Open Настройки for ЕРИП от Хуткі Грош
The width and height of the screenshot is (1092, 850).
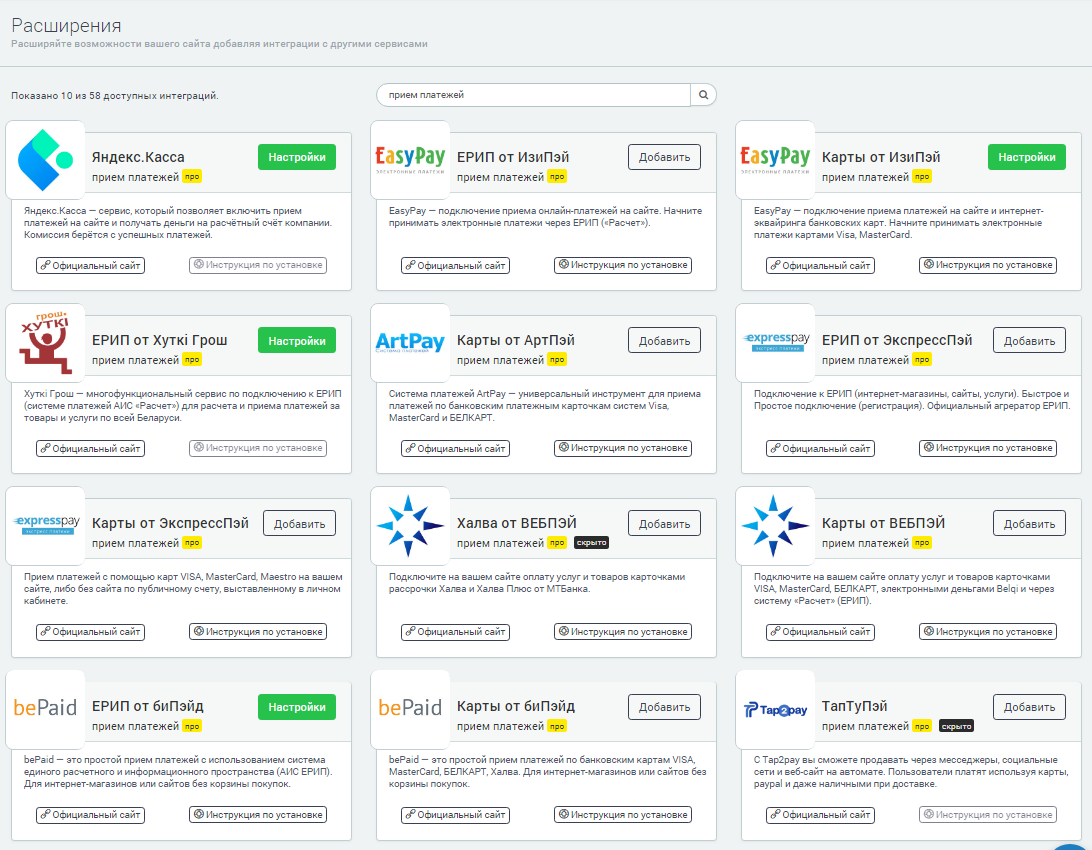[x=297, y=340]
